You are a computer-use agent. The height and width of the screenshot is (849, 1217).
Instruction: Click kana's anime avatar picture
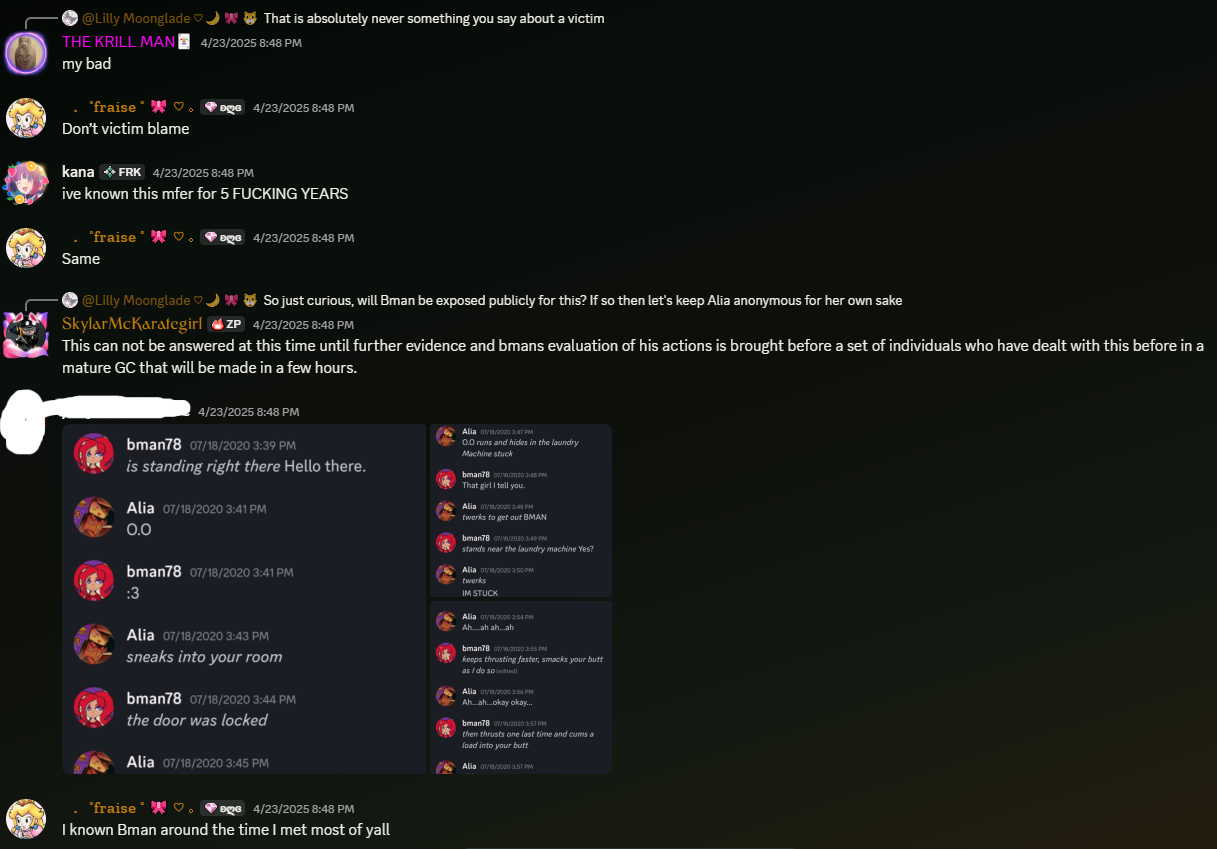click(x=26, y=182)
